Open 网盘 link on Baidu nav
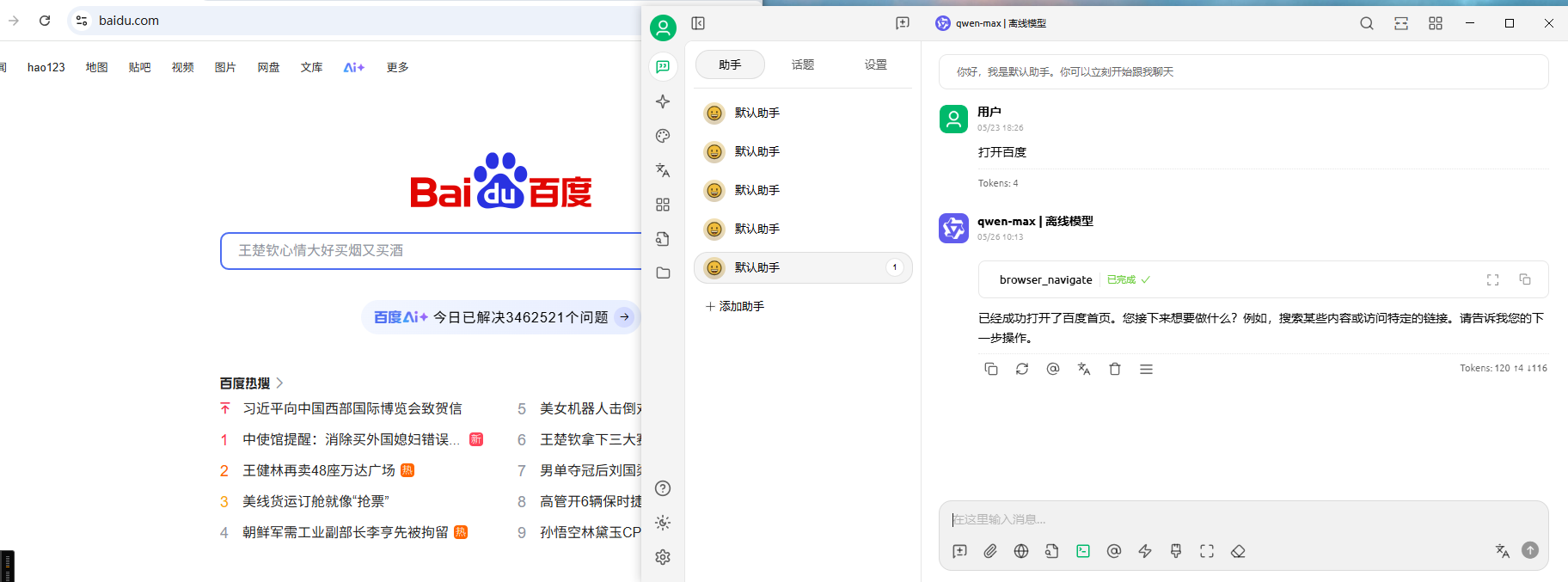Viewport: 1568px width, 582px height. coord(269,67)
